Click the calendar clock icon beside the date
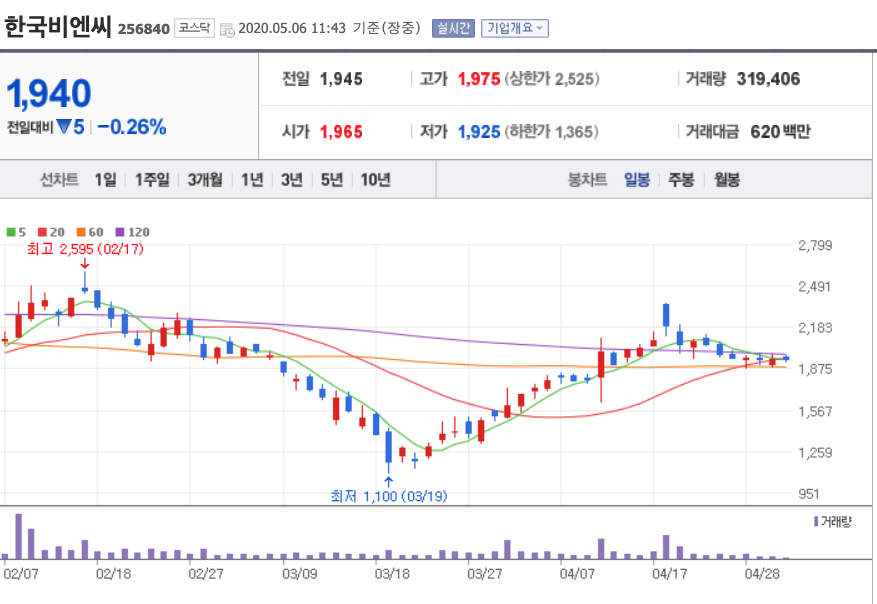Screen dimensions: 877x604 (227, 29)
